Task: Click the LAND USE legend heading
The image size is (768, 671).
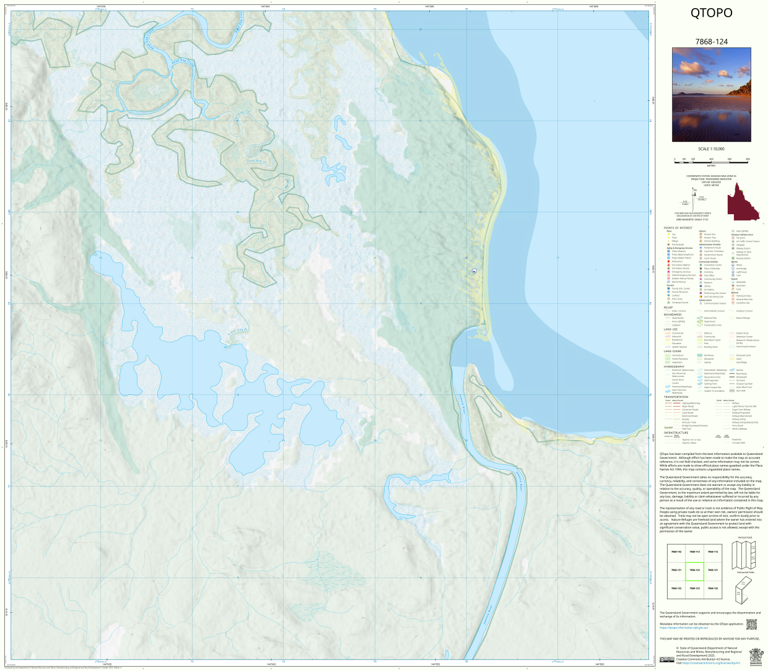Action: (671, 330)
